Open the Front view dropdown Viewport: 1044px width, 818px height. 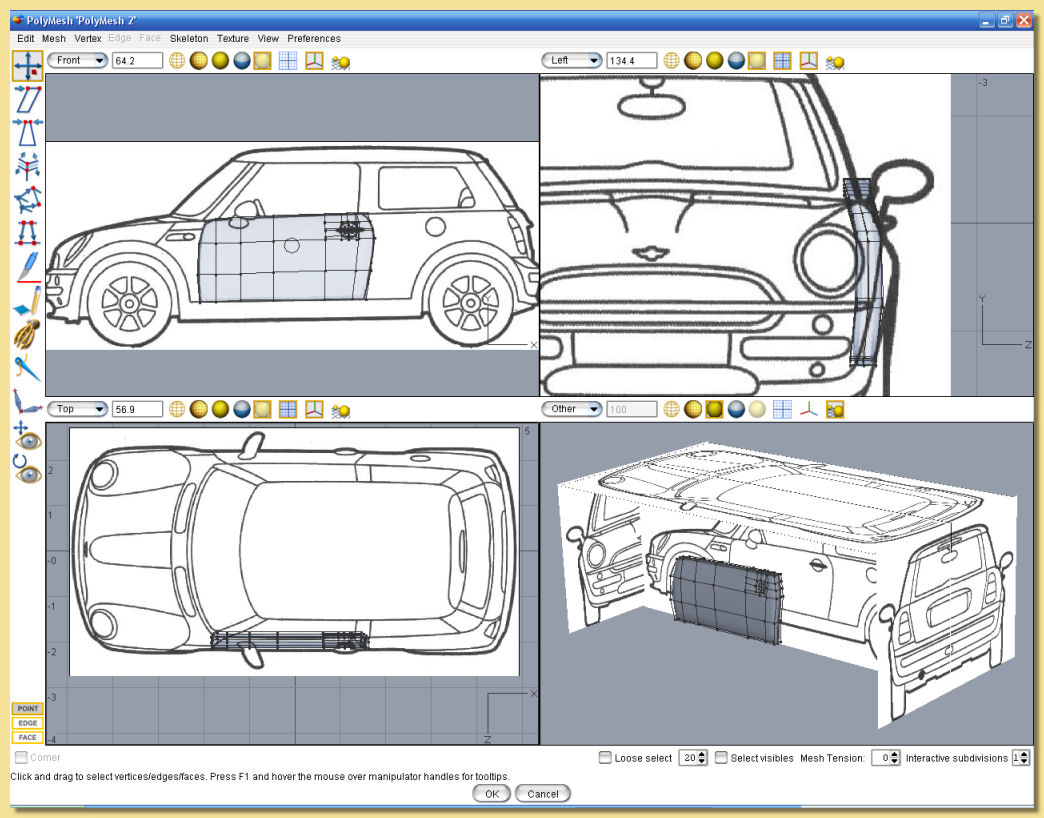[77, 61]
